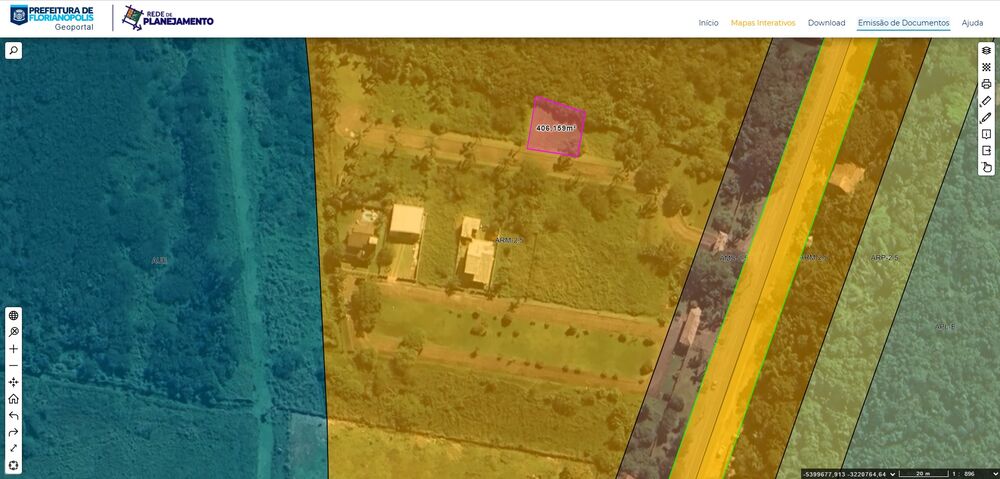
Task: Undo to previous map view
Action: click(x=13, y=416)
